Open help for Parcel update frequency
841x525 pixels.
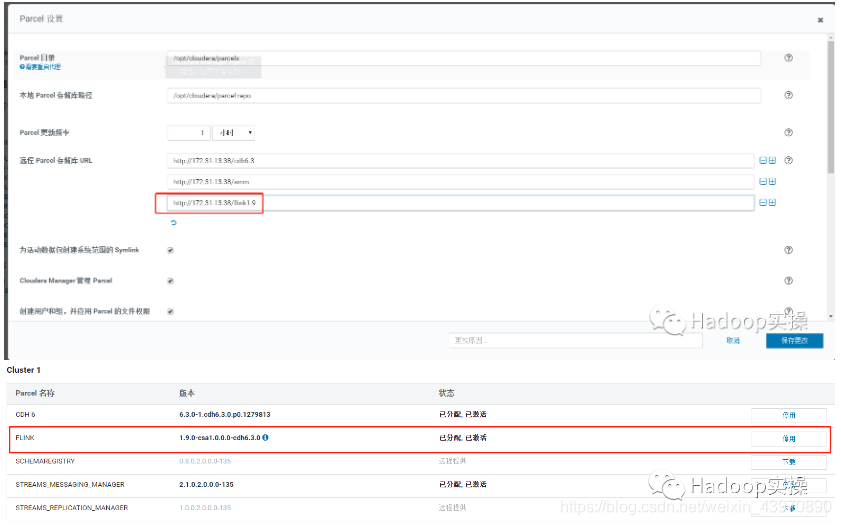coord(788,132)
